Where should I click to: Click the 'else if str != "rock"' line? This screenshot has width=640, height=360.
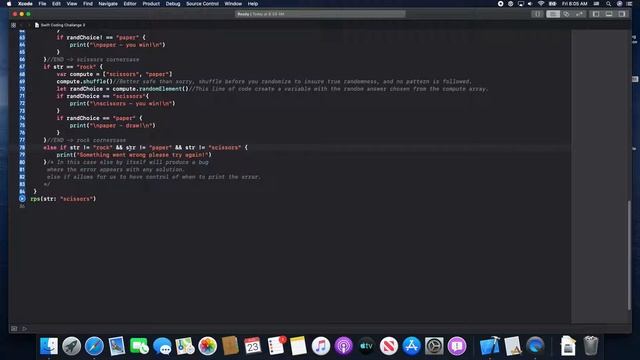click(x=145, y=147)
